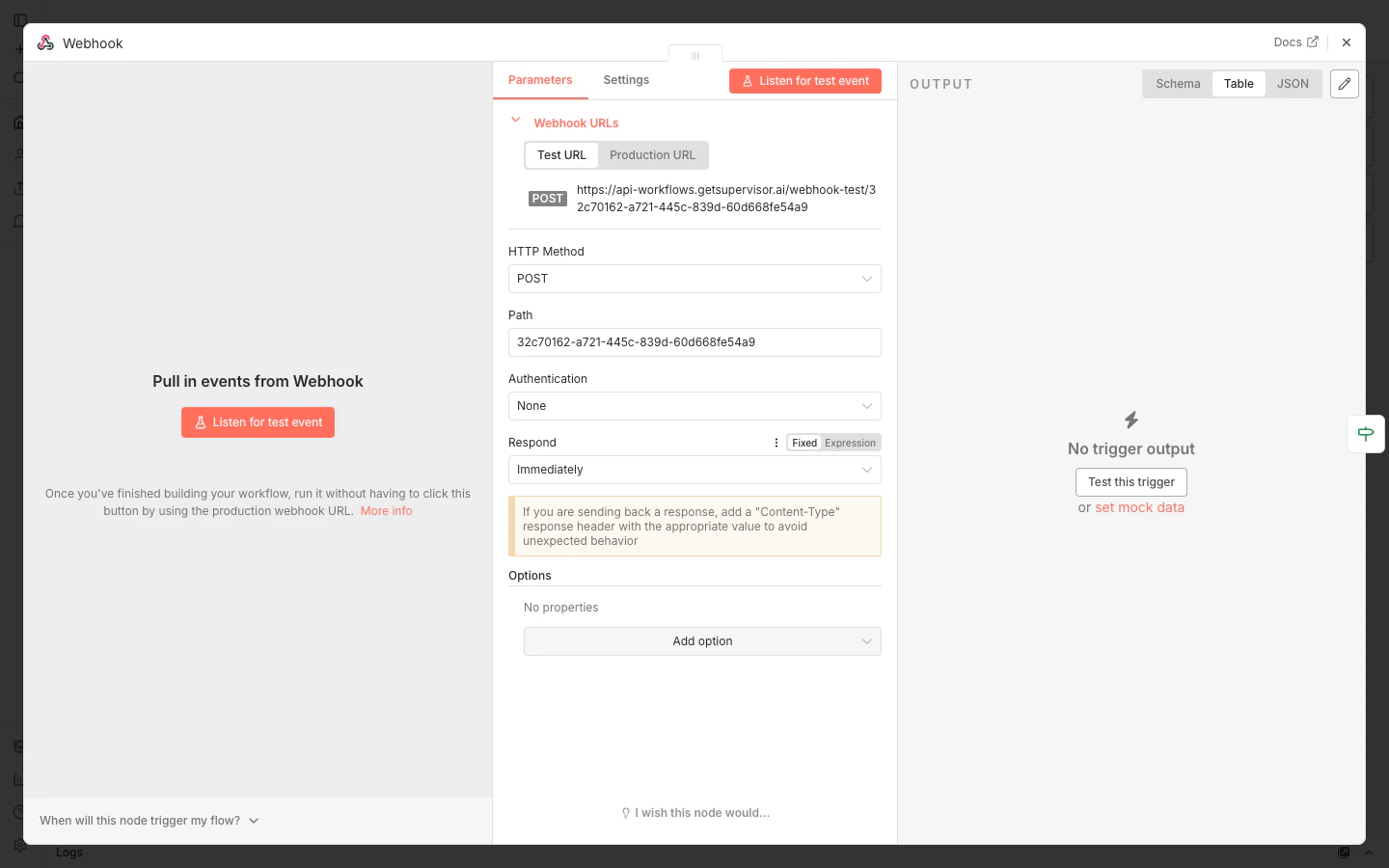This screenshot has height=868, width=1389.
Task: Click the notifications bell in the left sidebar
Action: tap(19, 222)
